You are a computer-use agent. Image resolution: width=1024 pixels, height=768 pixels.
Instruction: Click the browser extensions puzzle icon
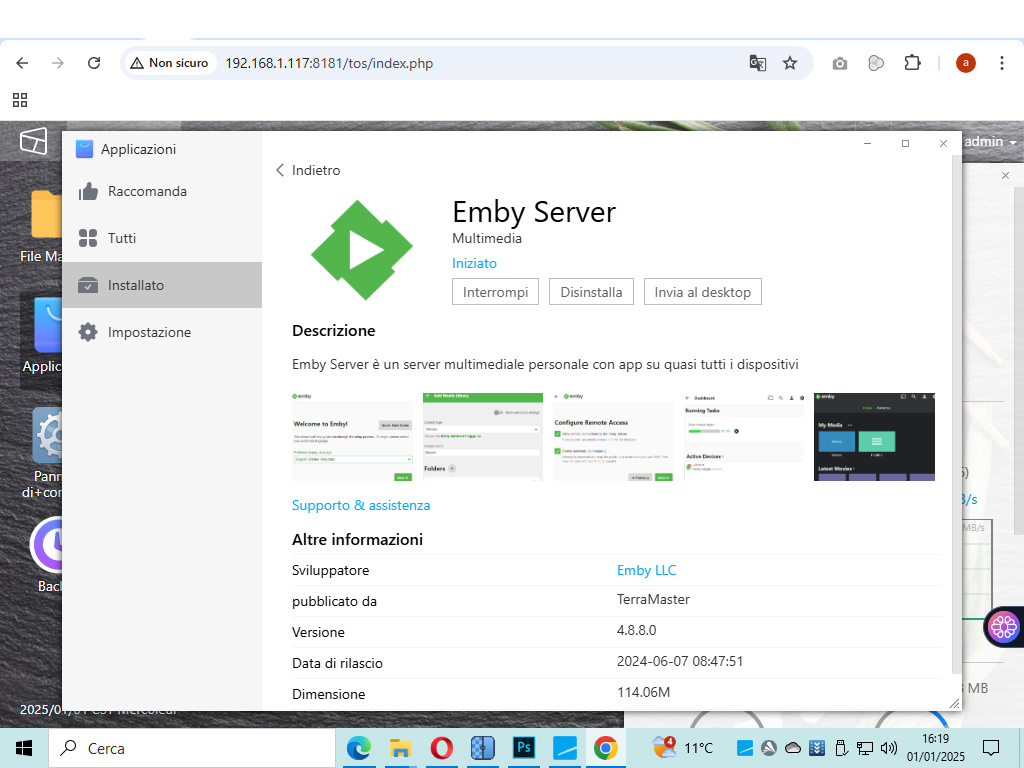912,62
